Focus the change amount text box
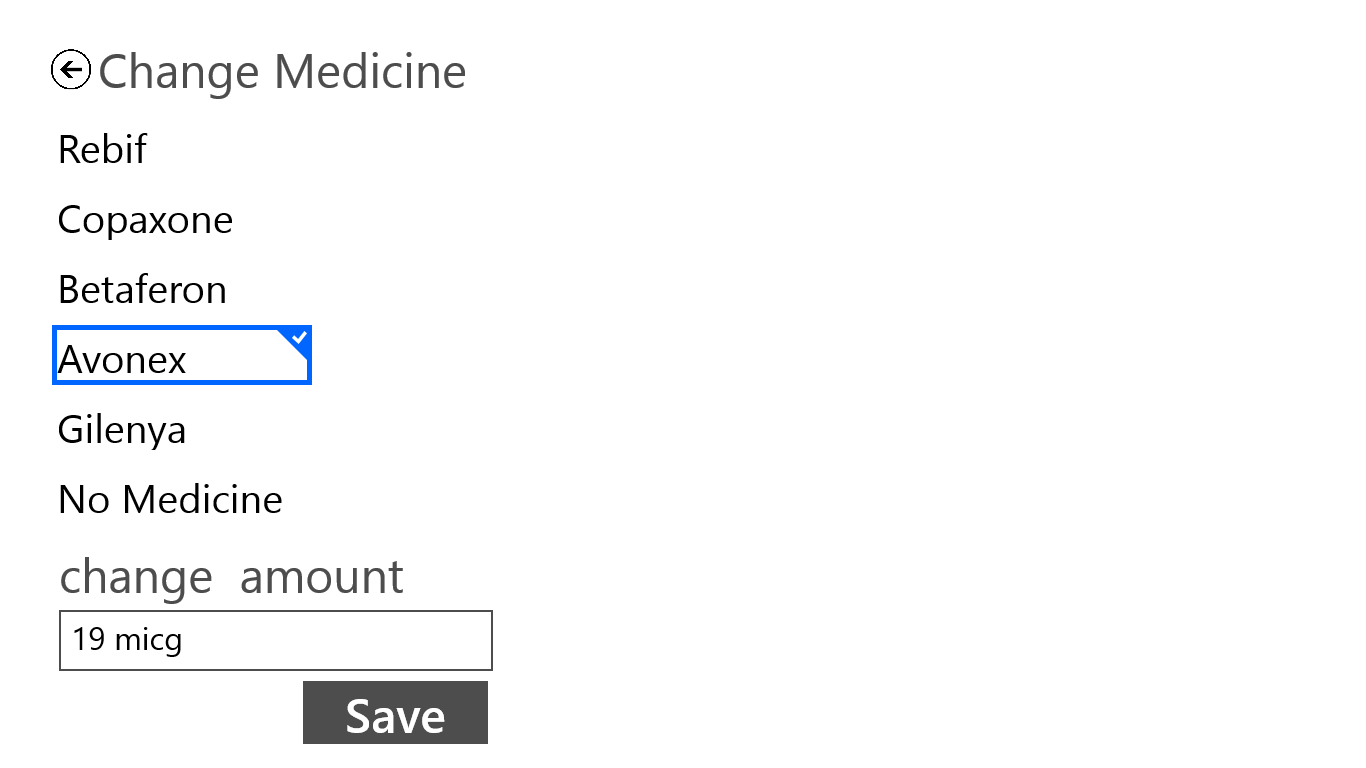 click(275, 640)
